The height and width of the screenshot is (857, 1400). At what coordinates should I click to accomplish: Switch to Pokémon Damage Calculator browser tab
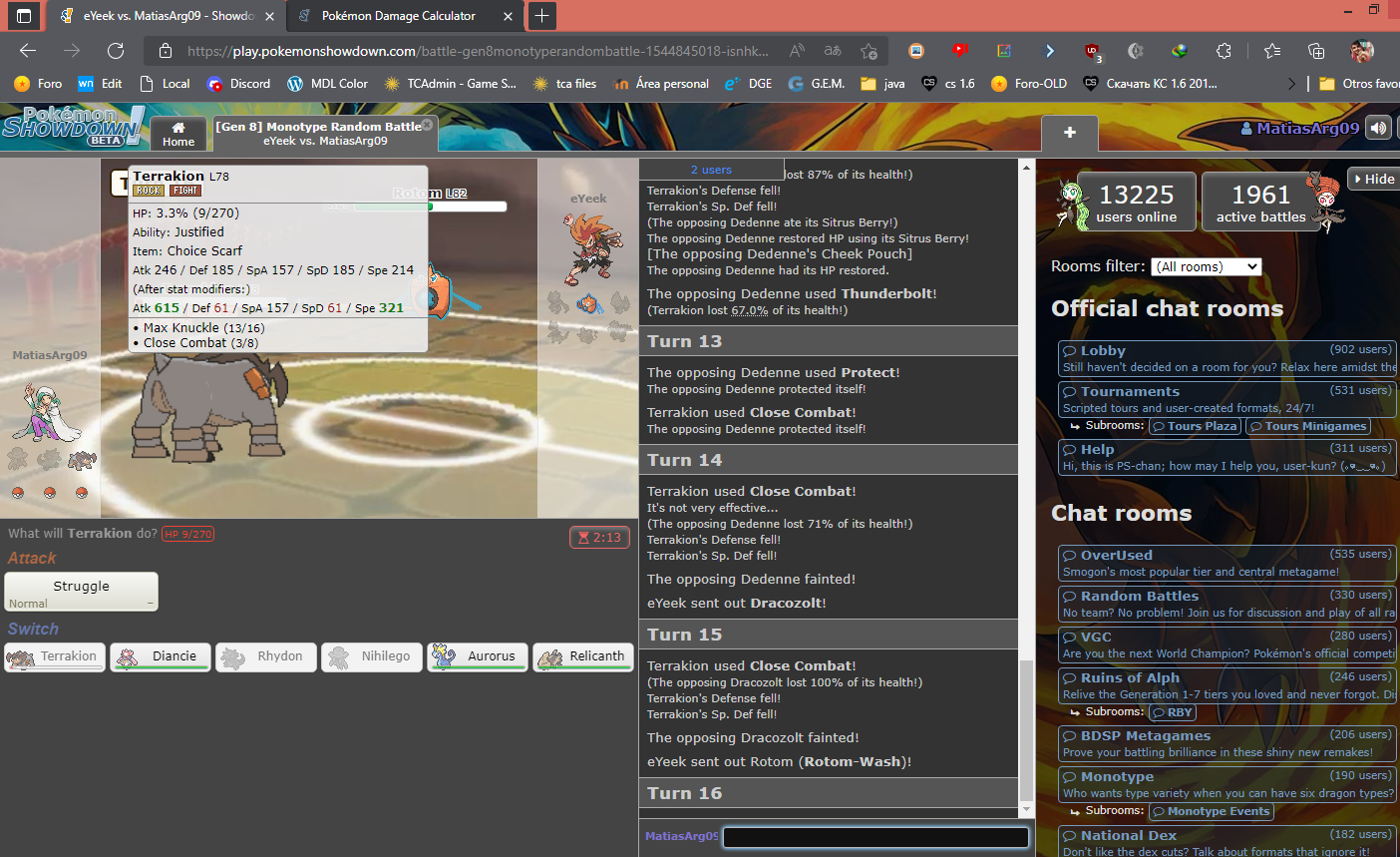398,16
